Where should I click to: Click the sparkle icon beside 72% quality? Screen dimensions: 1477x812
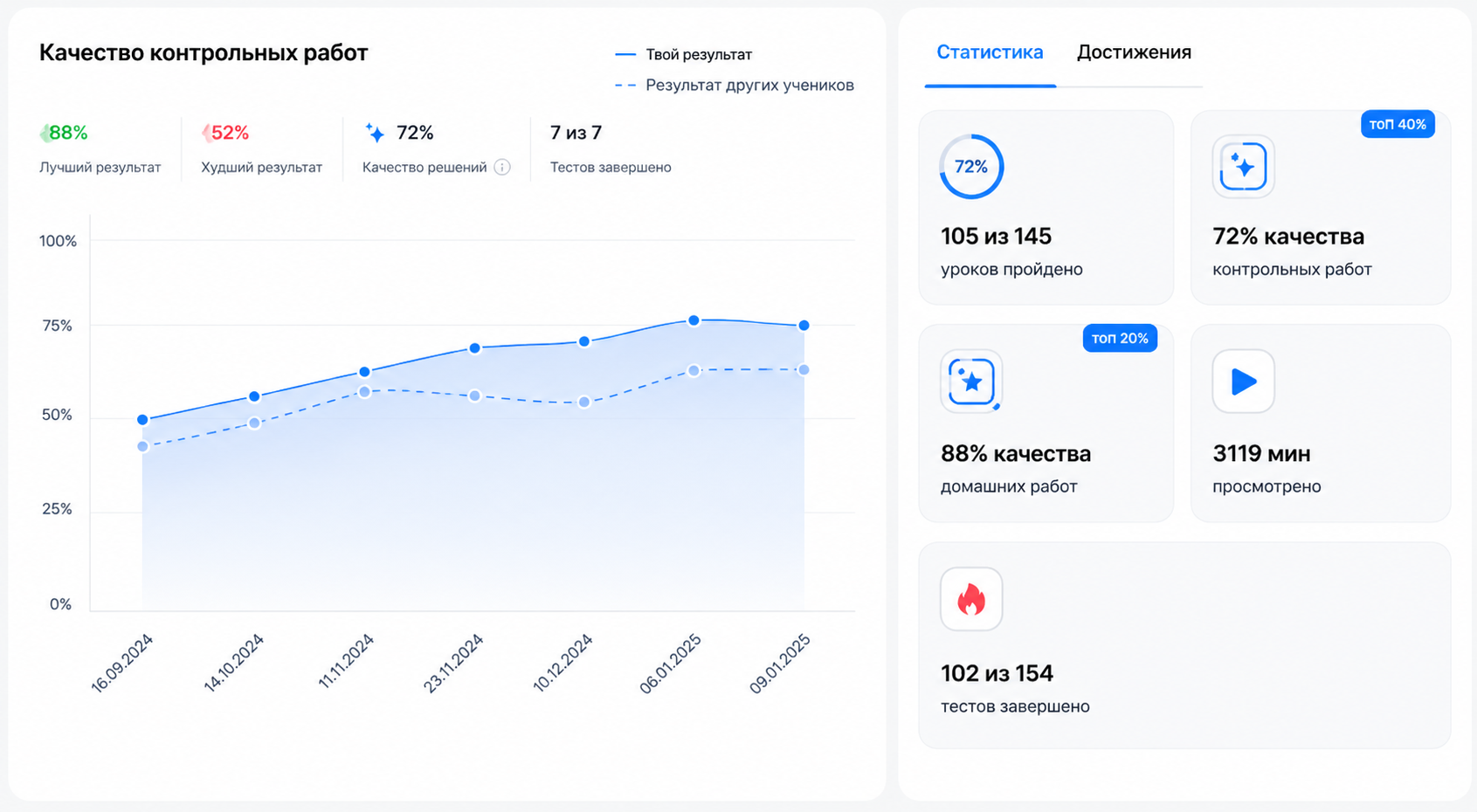tap(375, 133)
